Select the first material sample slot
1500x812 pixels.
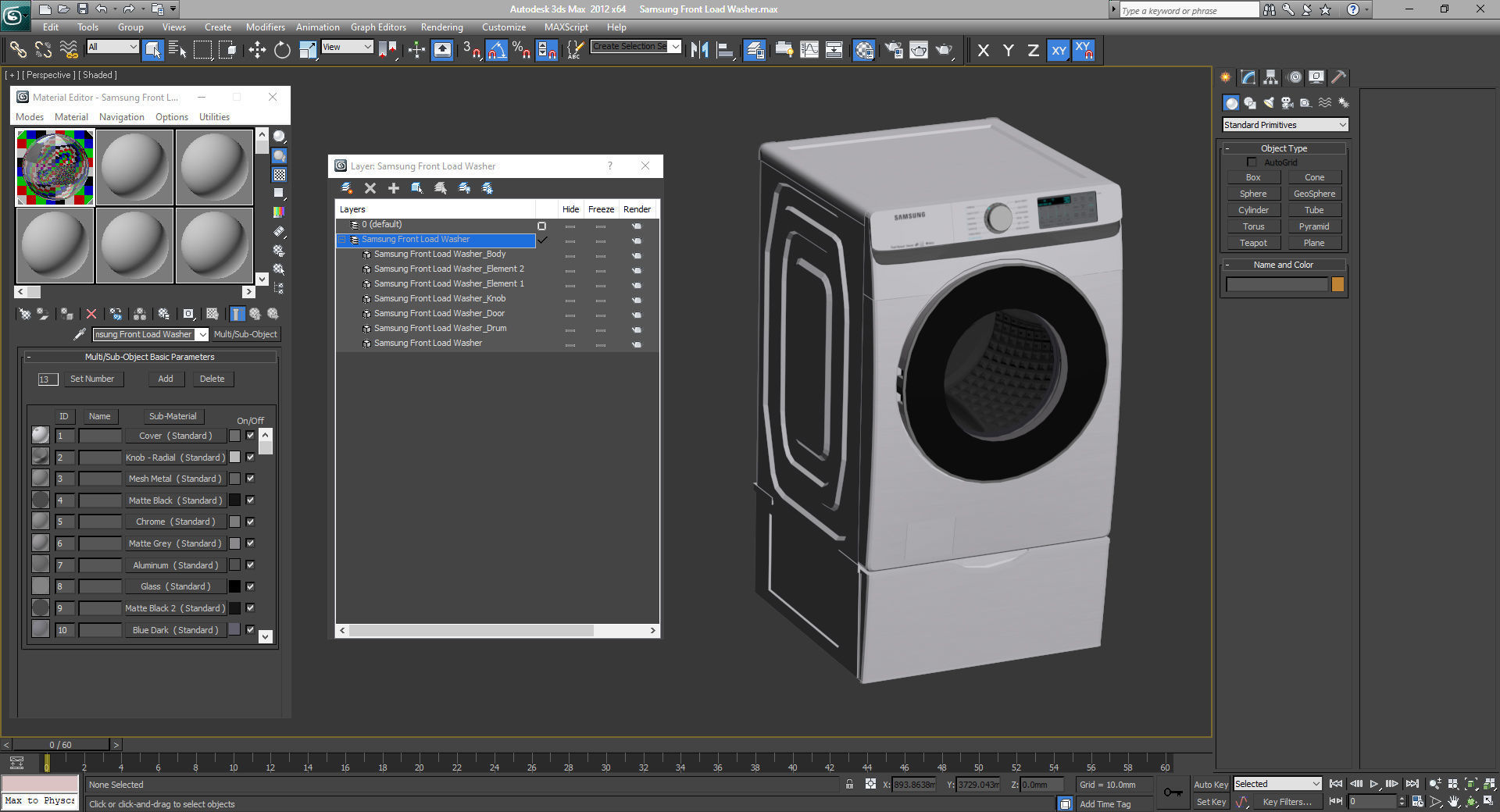click(x=55, y=167)
